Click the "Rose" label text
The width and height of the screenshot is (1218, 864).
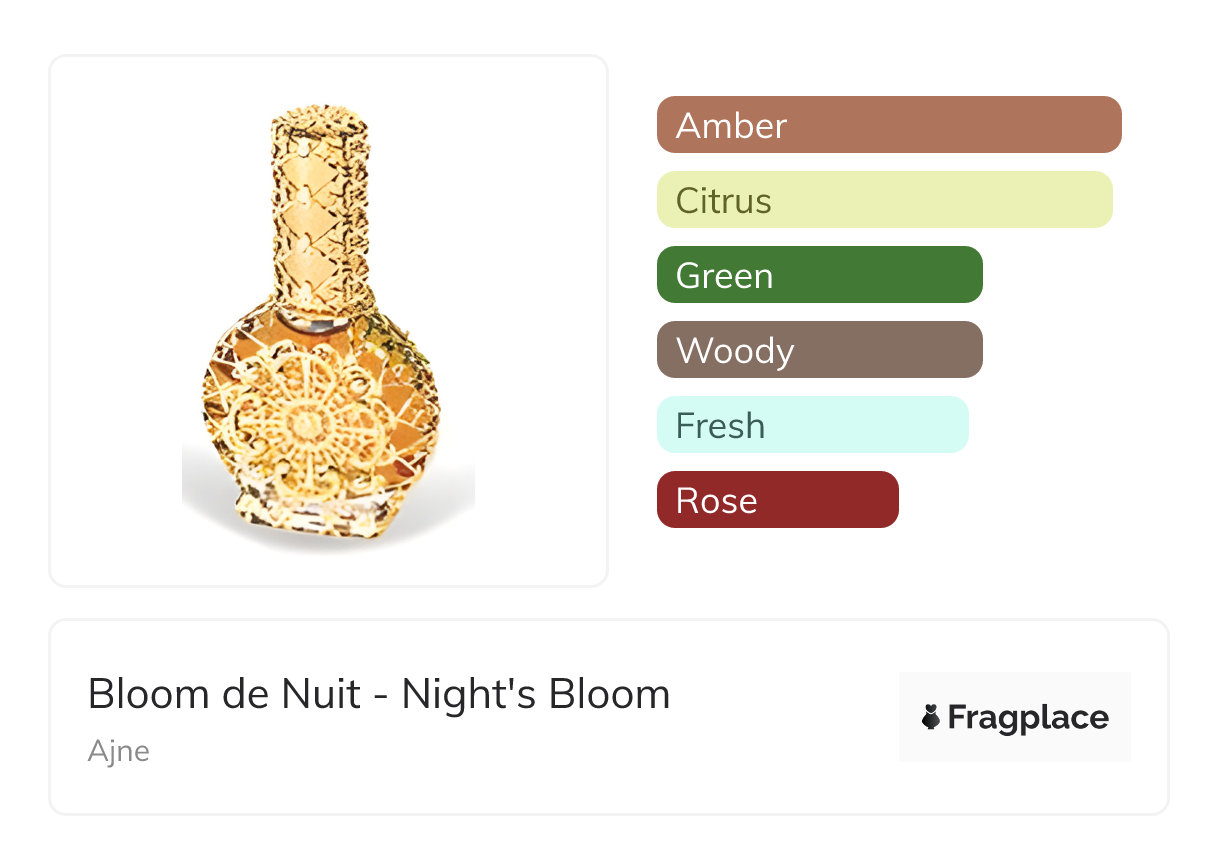[716, 501]
